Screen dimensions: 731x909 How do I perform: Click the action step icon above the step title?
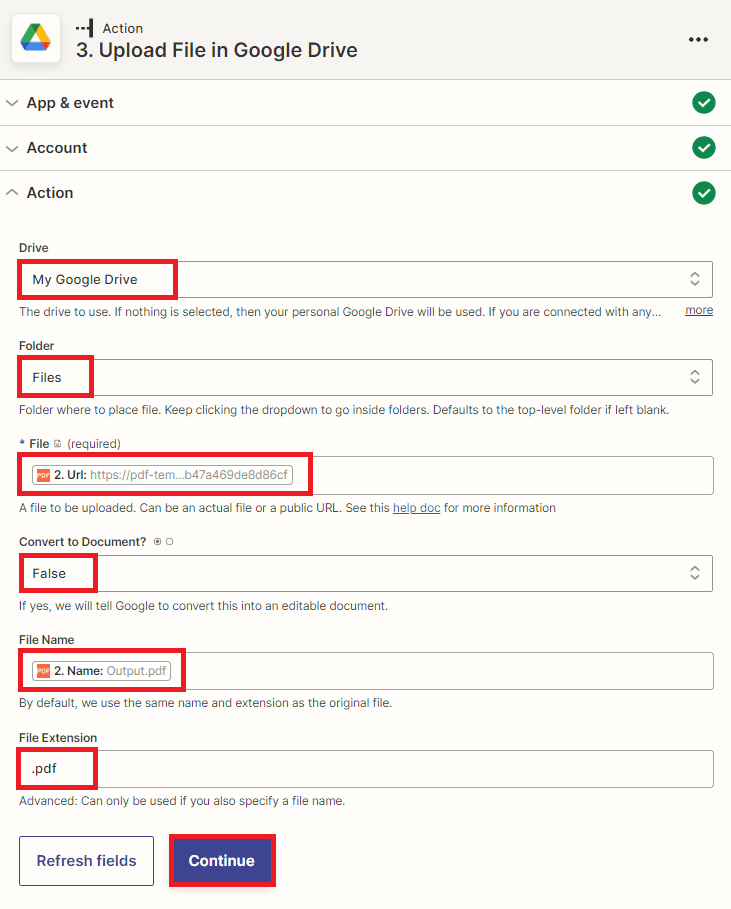(x=87, y=28)
